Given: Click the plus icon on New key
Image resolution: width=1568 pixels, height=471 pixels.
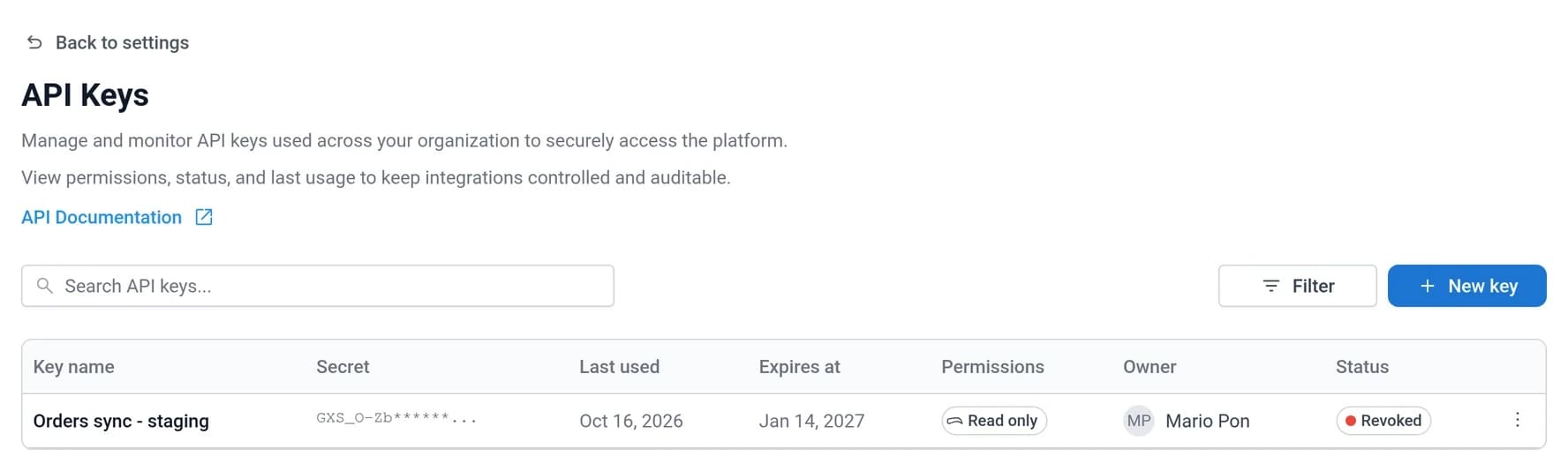Looking at the screenshot, I should [x=1427, y=286].
